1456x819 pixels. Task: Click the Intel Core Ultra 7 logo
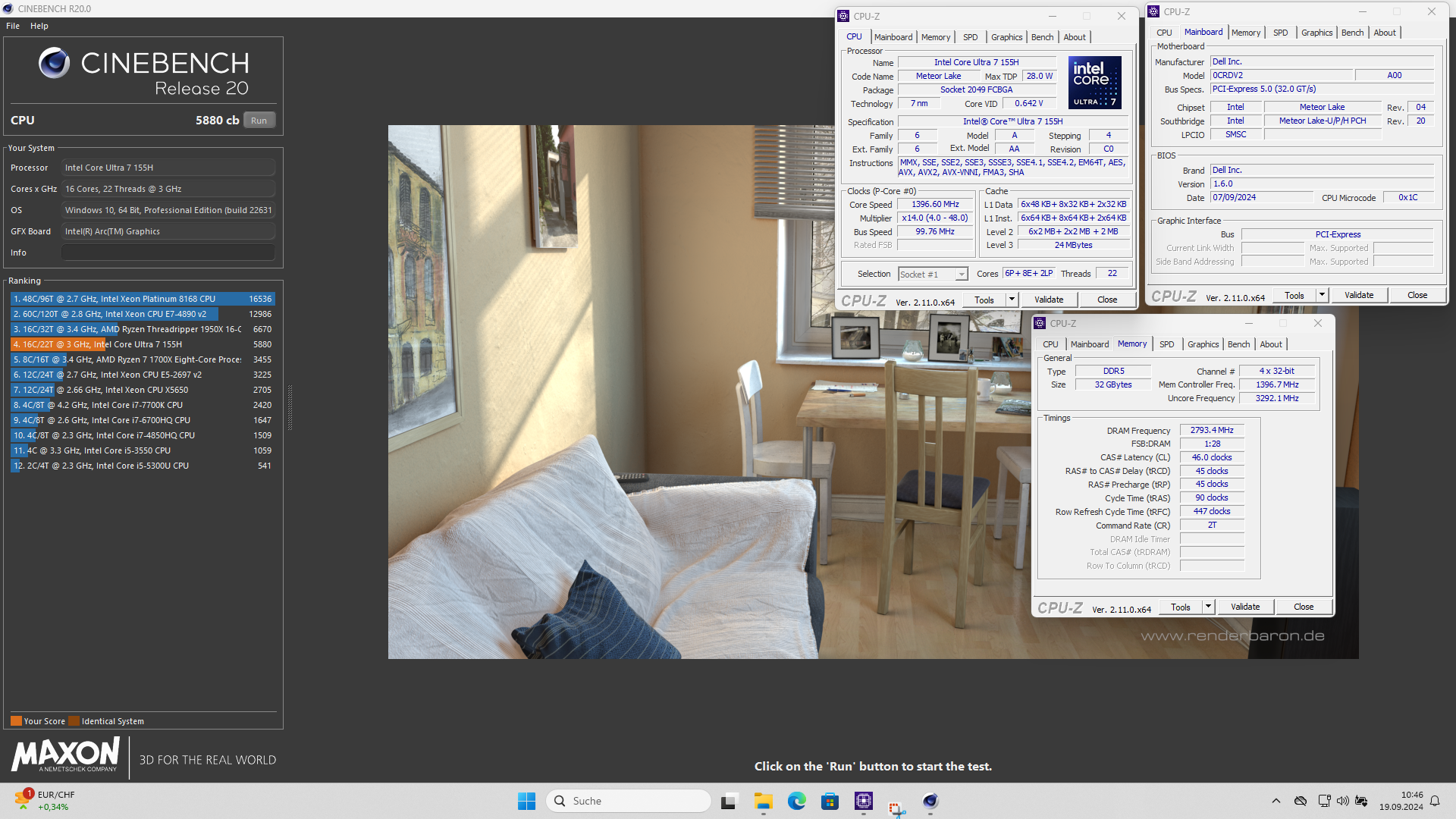point(1094,83)
